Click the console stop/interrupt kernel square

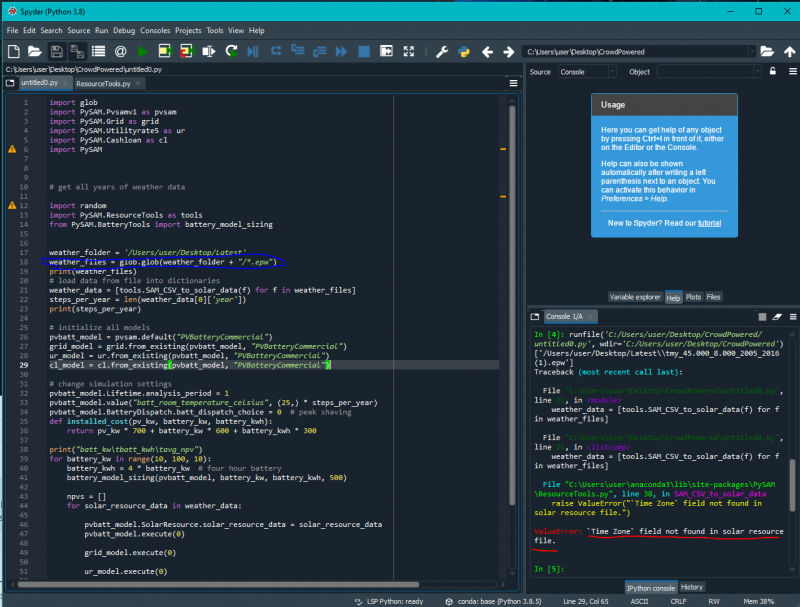[760, 316]
